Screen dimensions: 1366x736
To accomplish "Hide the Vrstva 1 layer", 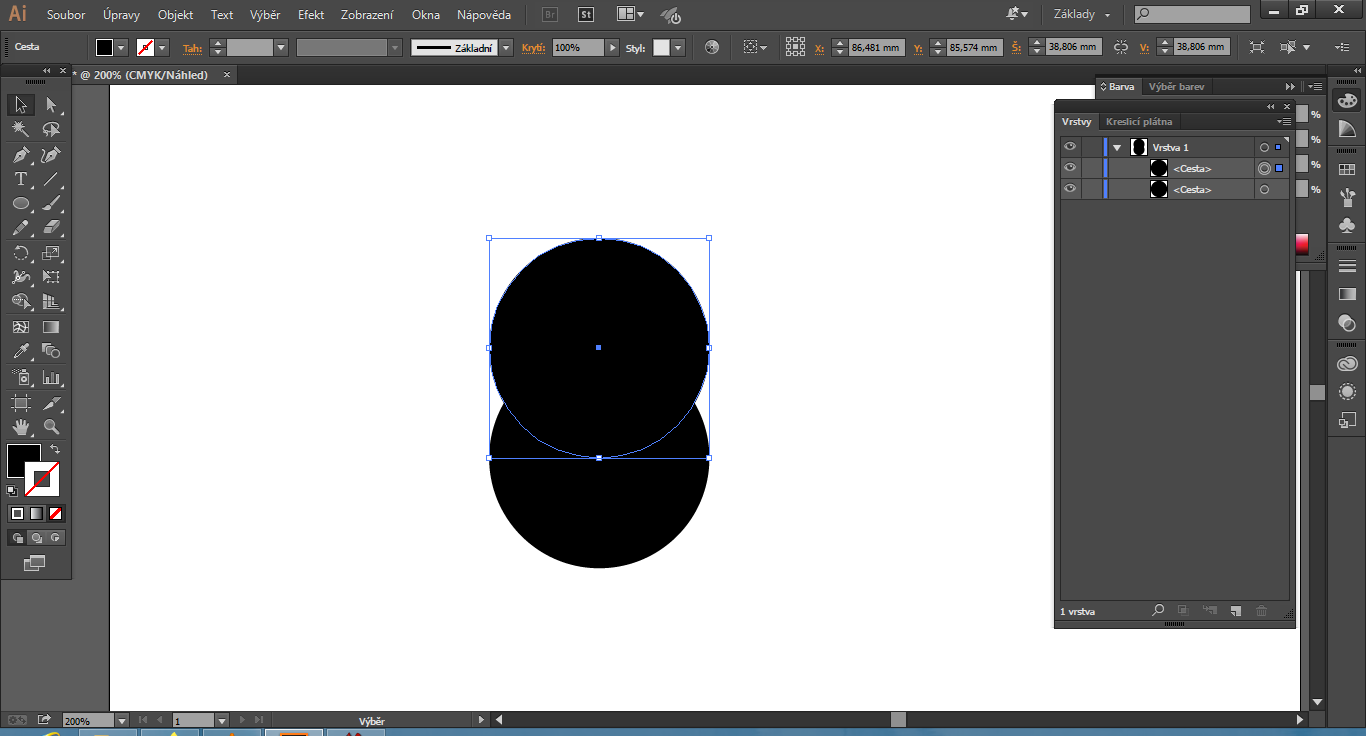I will (x=1070, y=146).
